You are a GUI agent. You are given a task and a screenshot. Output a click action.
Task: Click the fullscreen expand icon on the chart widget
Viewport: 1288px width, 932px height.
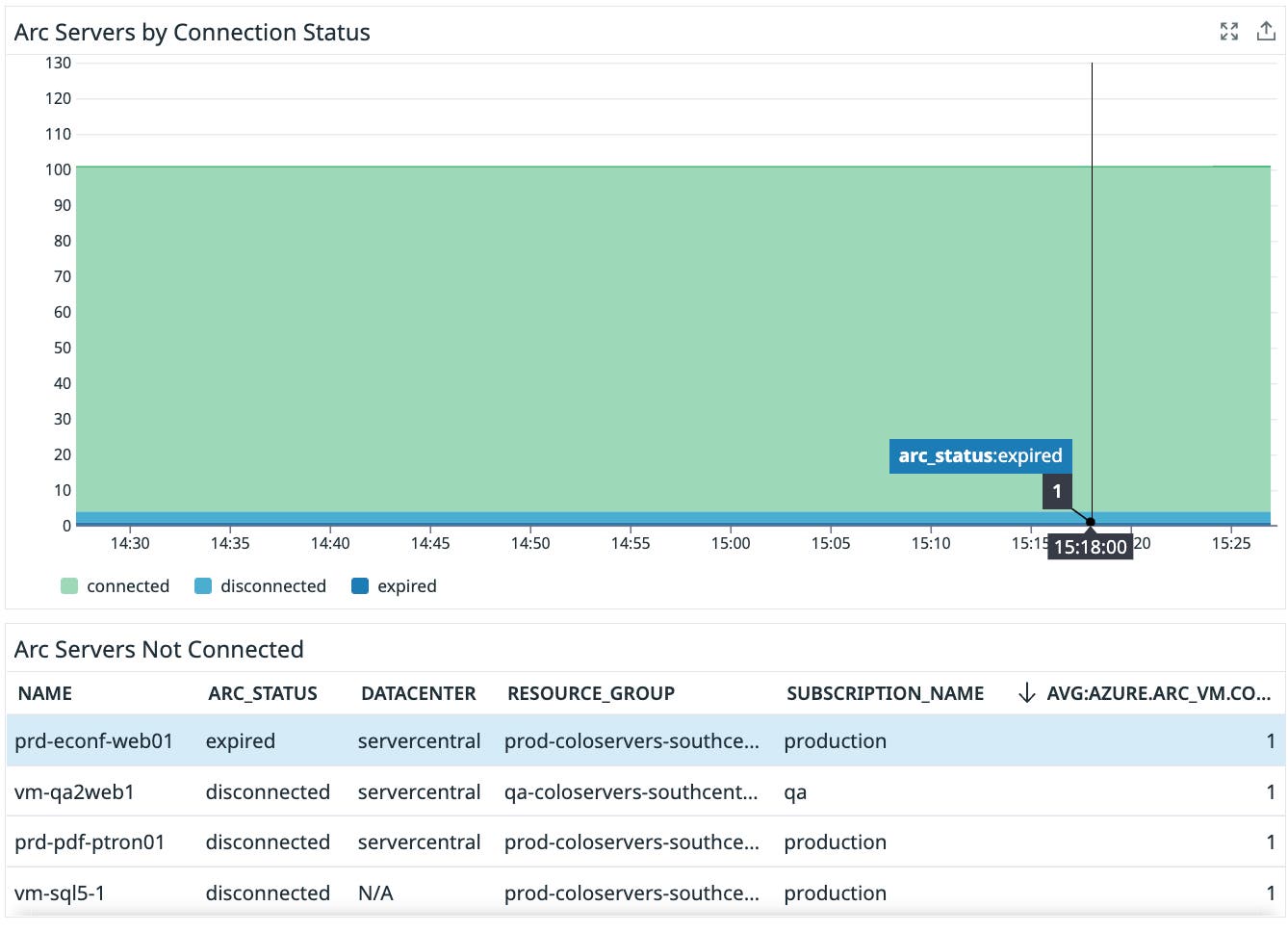(1229, 32)
